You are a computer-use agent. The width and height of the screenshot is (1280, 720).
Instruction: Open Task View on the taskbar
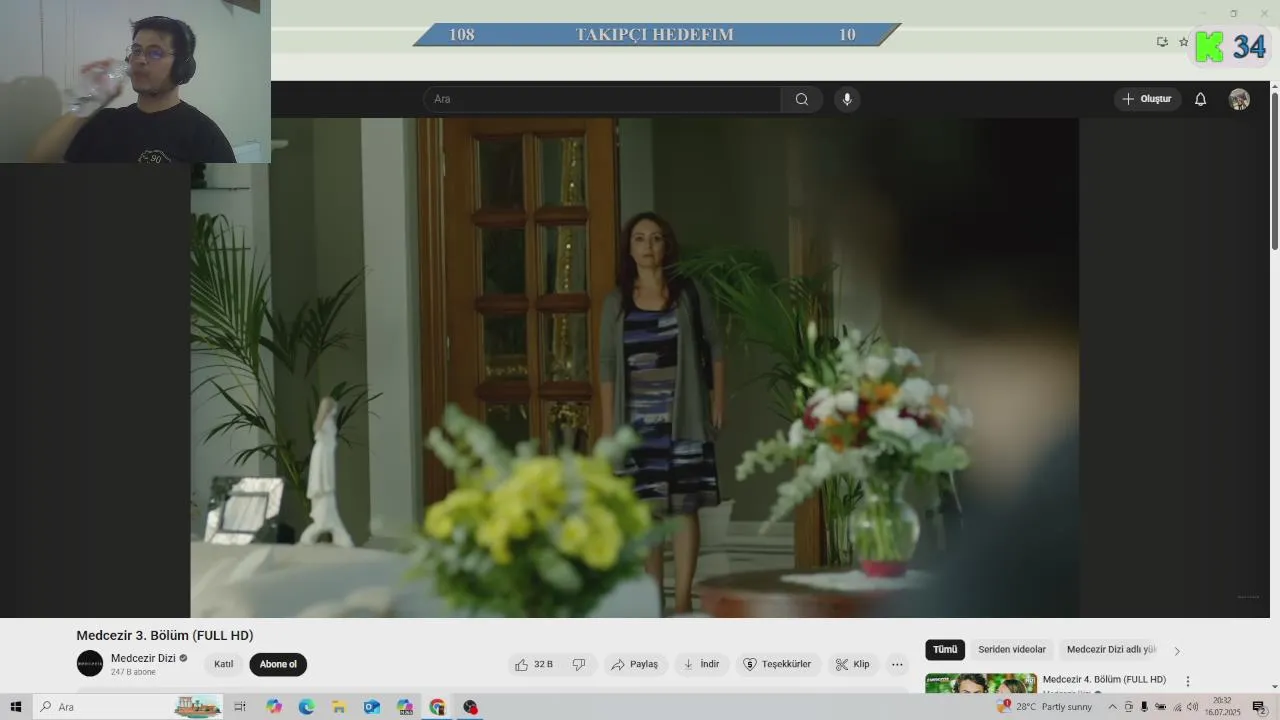coord(240,707)
